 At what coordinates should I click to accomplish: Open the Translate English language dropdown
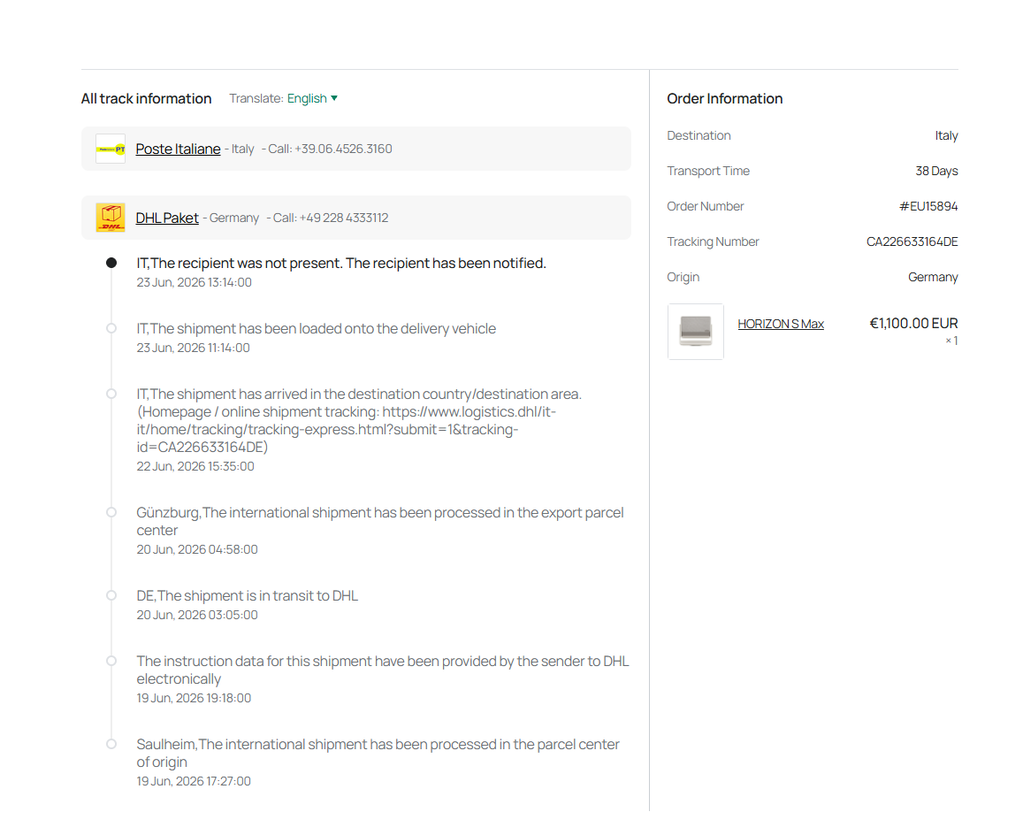click(x=312, y=99)
